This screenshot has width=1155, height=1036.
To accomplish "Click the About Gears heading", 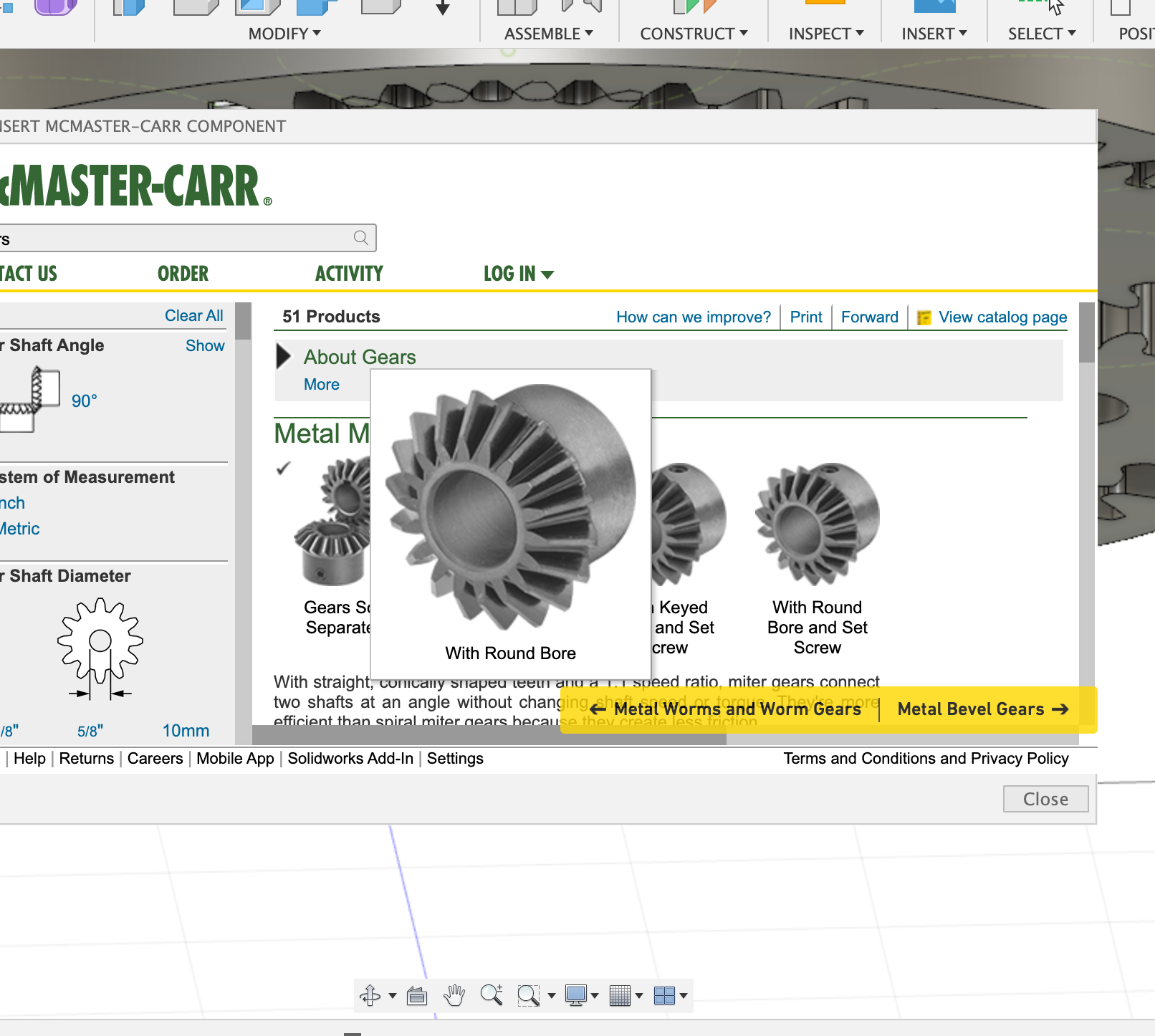I will click(x=360, y=358).
